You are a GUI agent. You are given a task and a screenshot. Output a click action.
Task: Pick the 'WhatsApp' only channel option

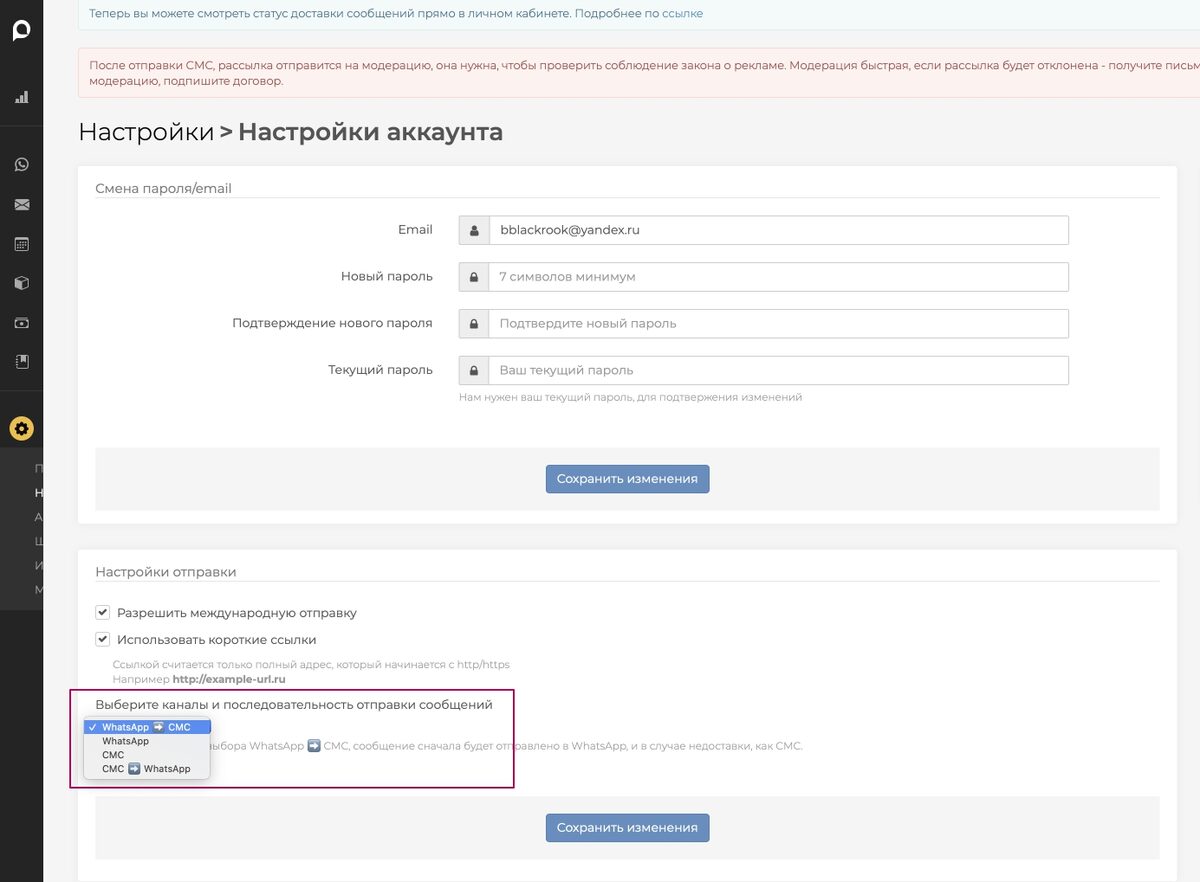tap(125, 741)
